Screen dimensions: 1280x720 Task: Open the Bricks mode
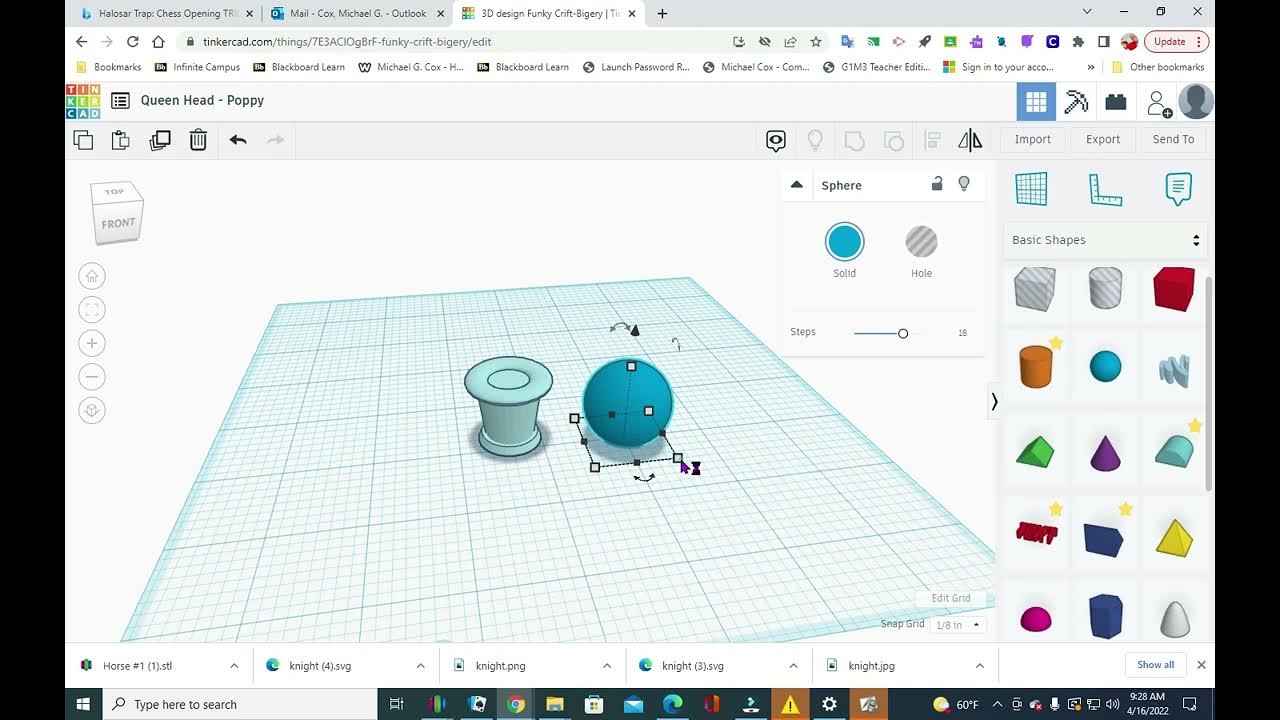point(1116,102)
